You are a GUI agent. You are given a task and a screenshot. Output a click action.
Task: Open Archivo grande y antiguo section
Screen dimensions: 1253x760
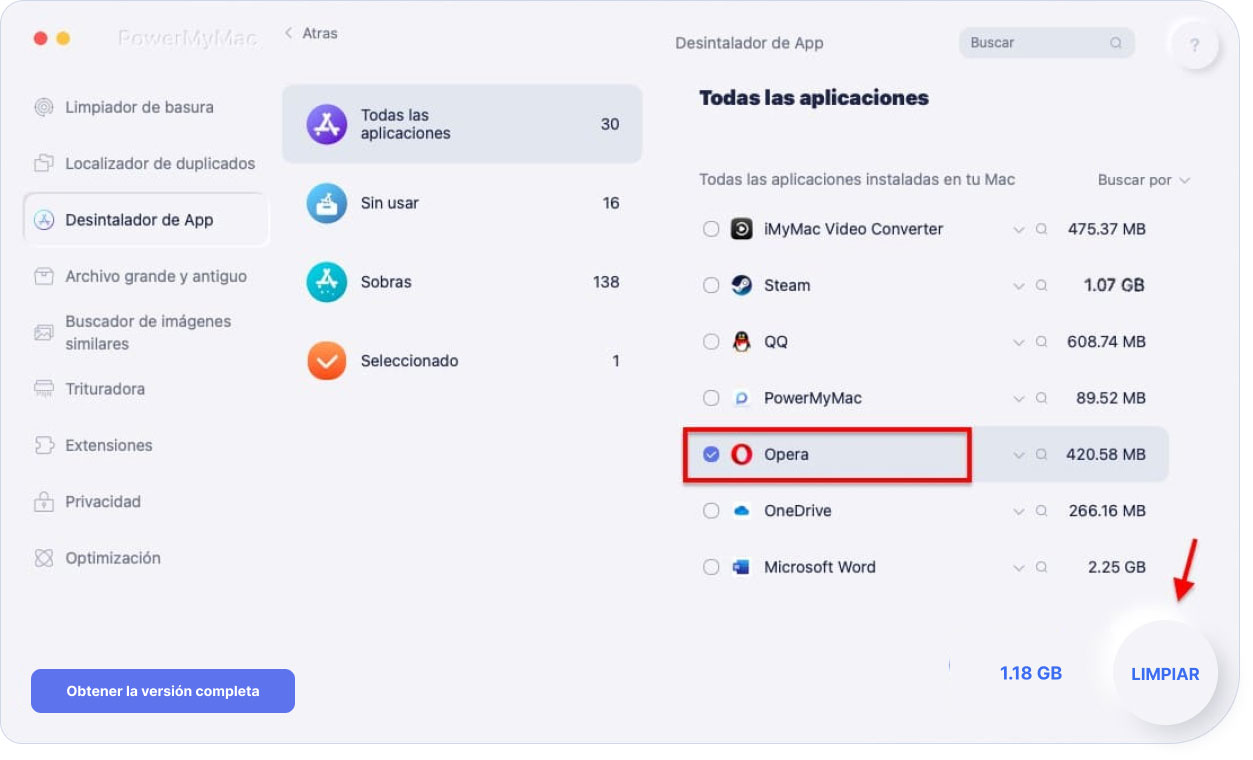[x=156, y=276]
